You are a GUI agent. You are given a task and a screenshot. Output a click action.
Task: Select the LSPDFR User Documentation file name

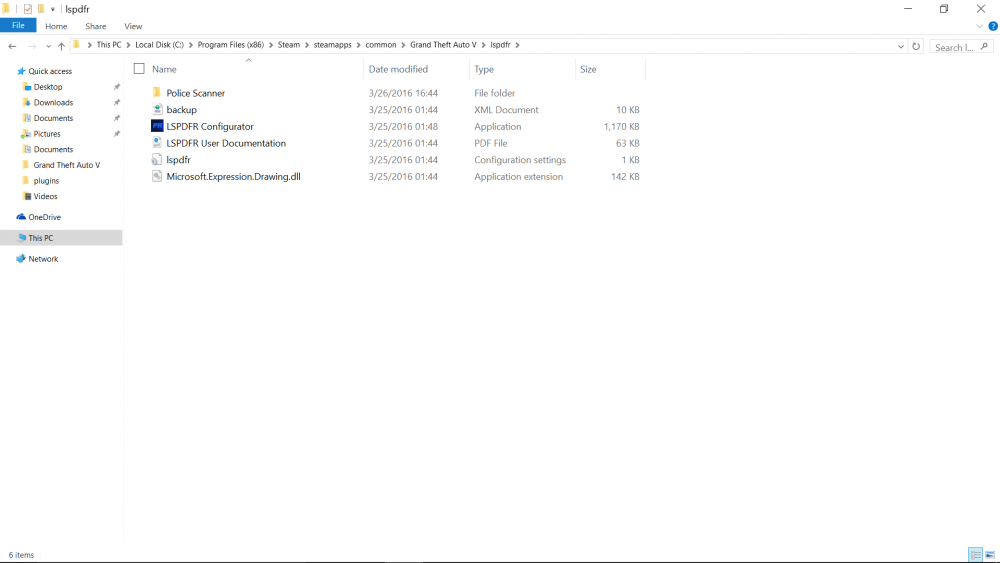pyautogui.click(x=226, y=143)
